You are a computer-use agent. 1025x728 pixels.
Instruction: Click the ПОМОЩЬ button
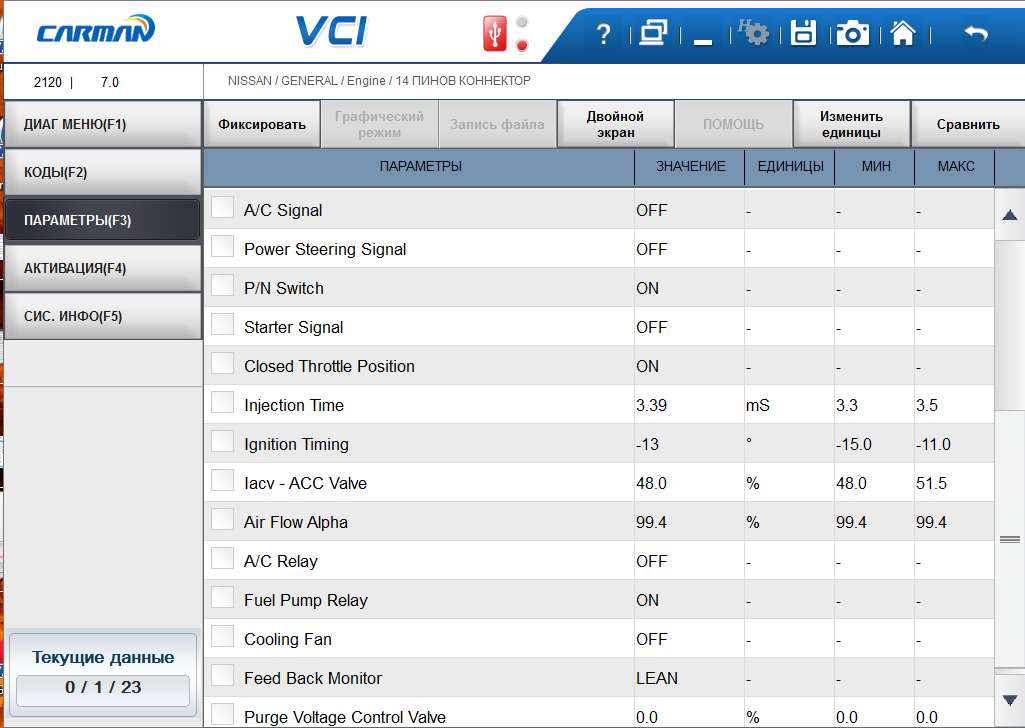(x=733, y=124)
